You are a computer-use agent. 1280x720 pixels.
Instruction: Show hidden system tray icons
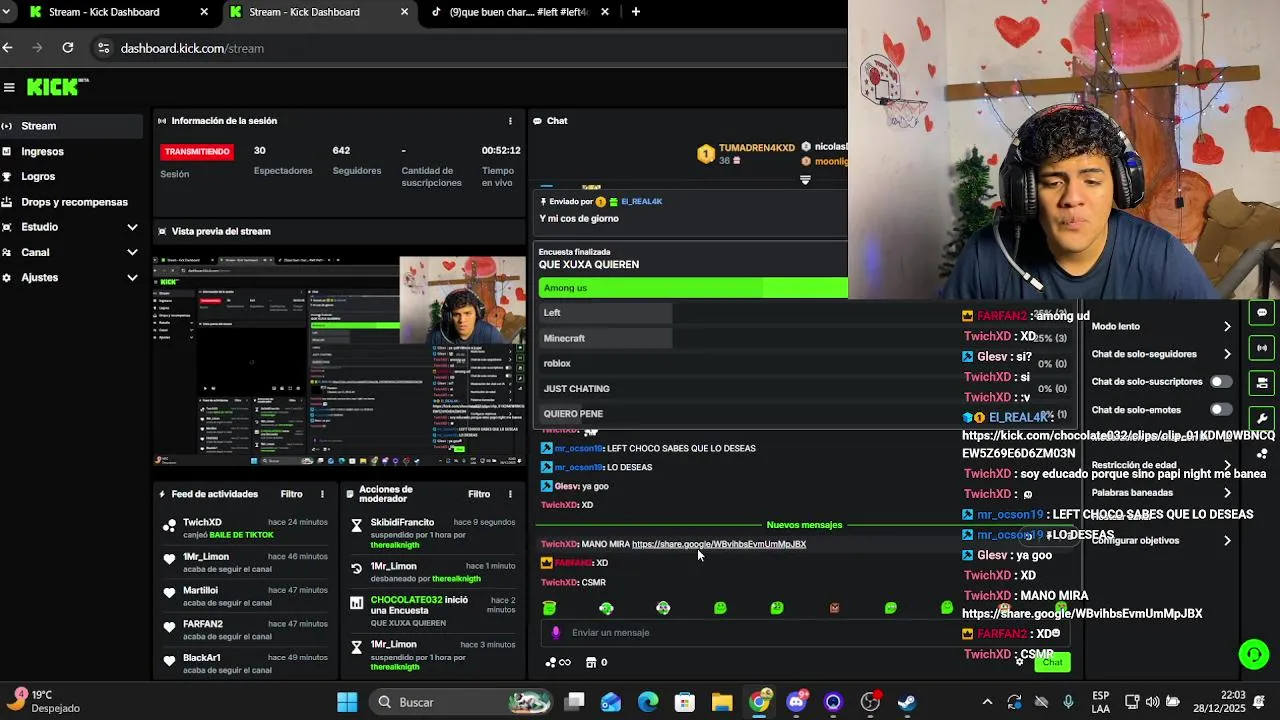987,702
